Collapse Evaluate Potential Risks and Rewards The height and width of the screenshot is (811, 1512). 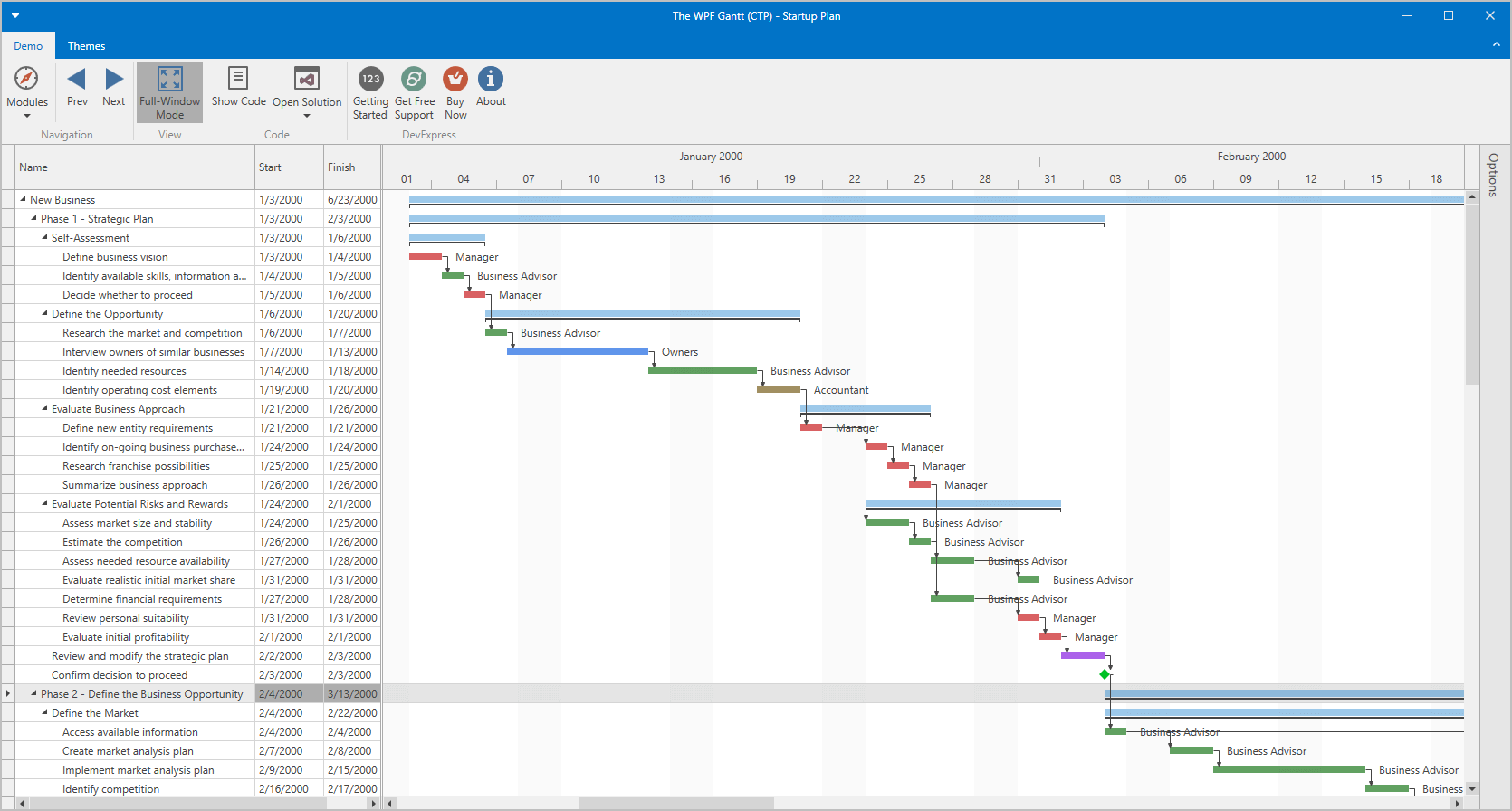point(45,503)
